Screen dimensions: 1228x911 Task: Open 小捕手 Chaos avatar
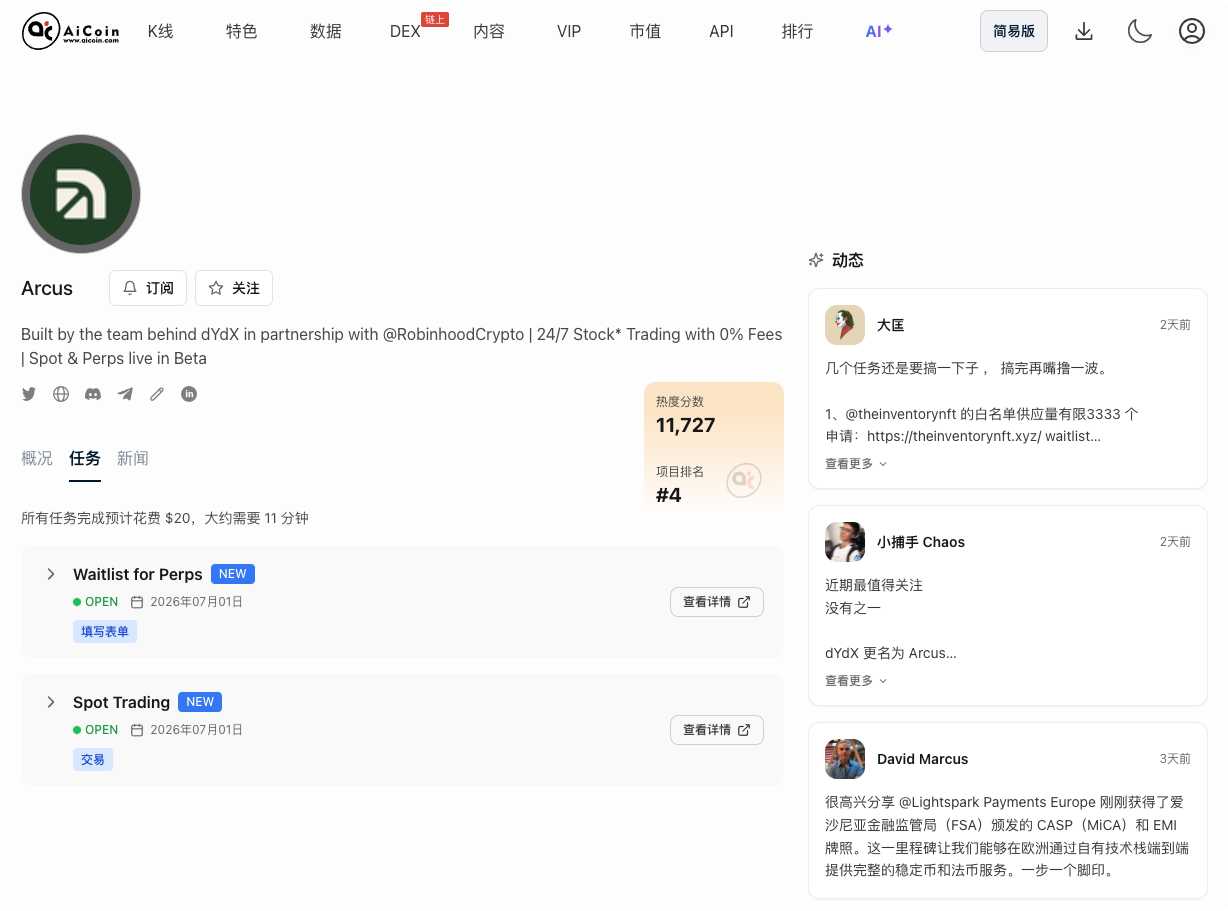click(845, 542)
